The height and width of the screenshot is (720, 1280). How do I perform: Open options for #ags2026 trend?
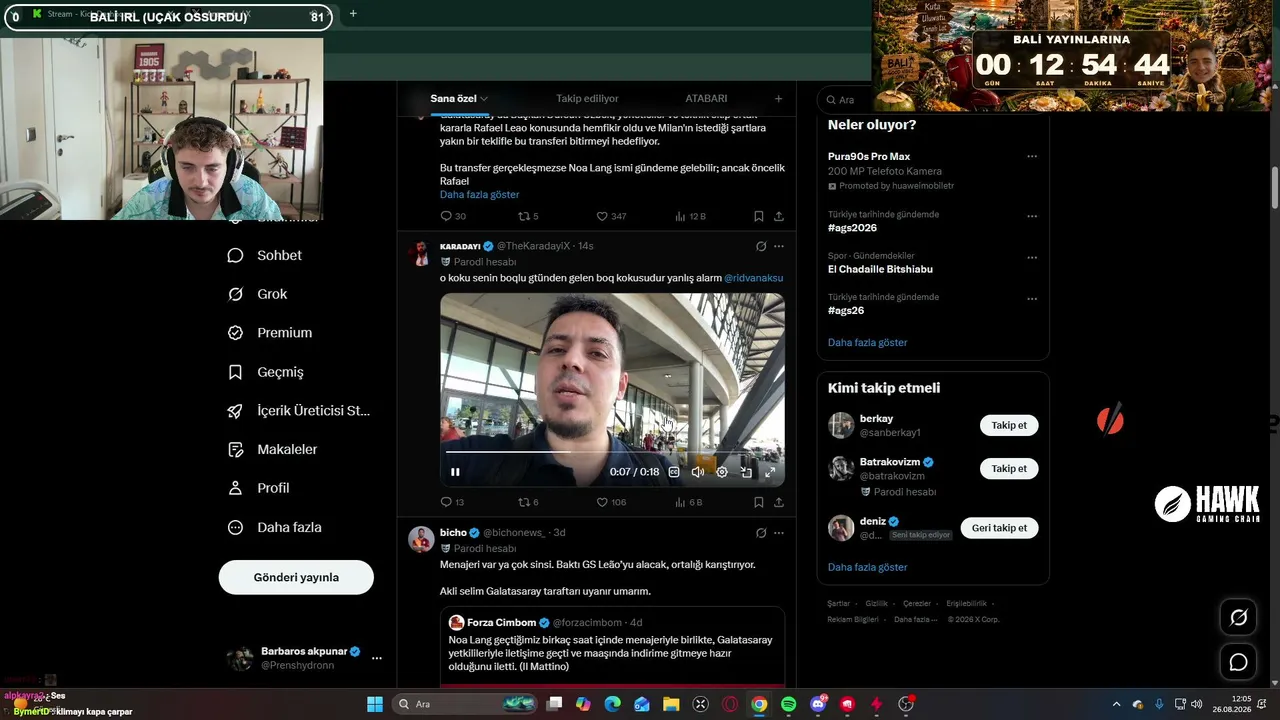[x=1032, y=216]
